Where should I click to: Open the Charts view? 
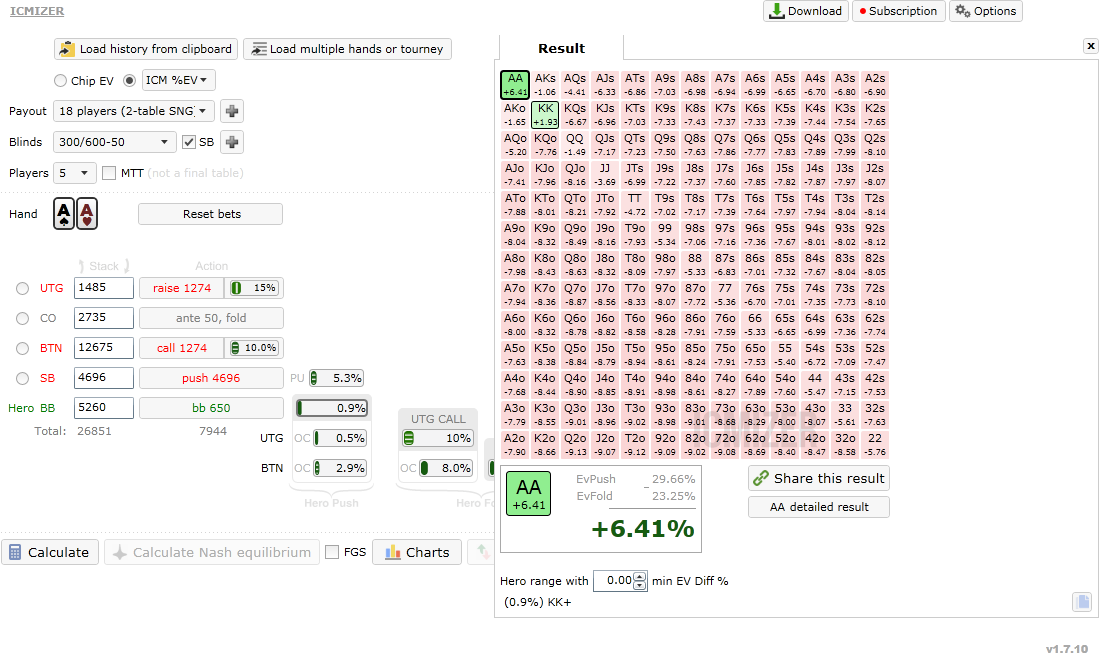click(x=417, y=552)
